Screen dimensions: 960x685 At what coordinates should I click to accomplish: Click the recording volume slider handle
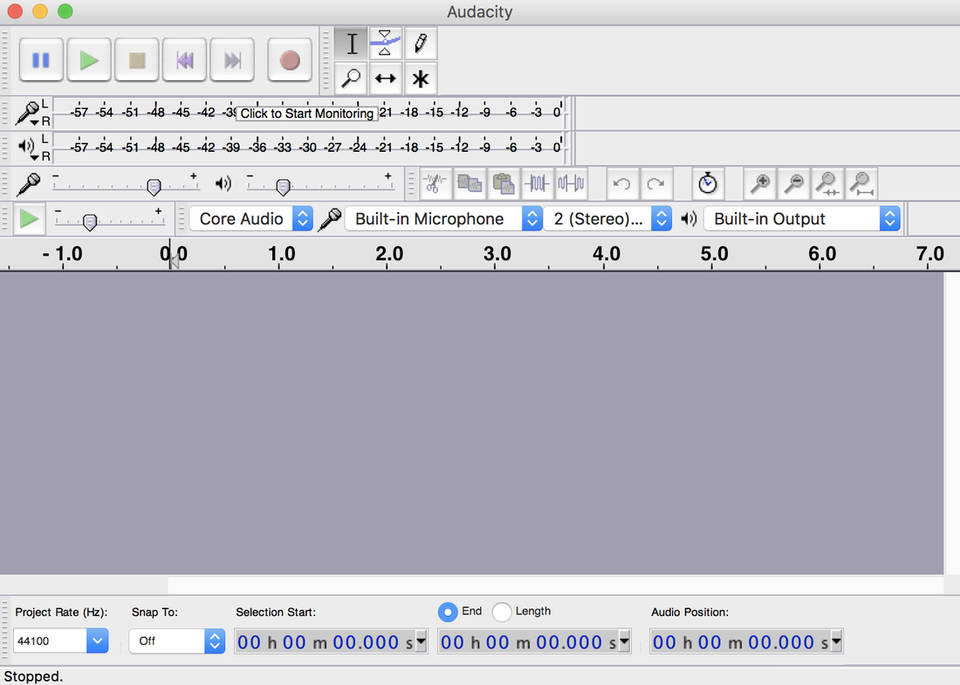coord(153,186)
